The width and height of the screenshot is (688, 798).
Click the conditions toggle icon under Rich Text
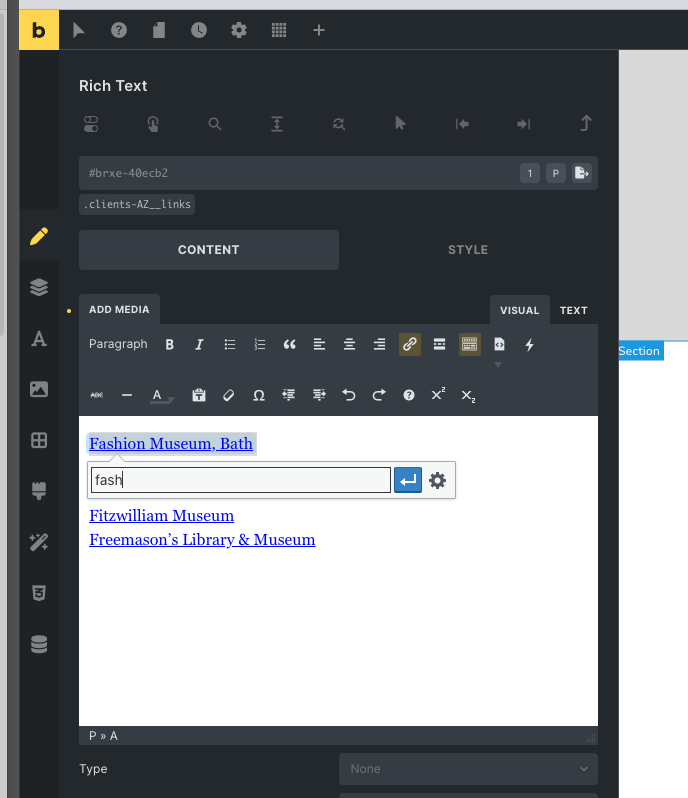[x=91, y=124]
